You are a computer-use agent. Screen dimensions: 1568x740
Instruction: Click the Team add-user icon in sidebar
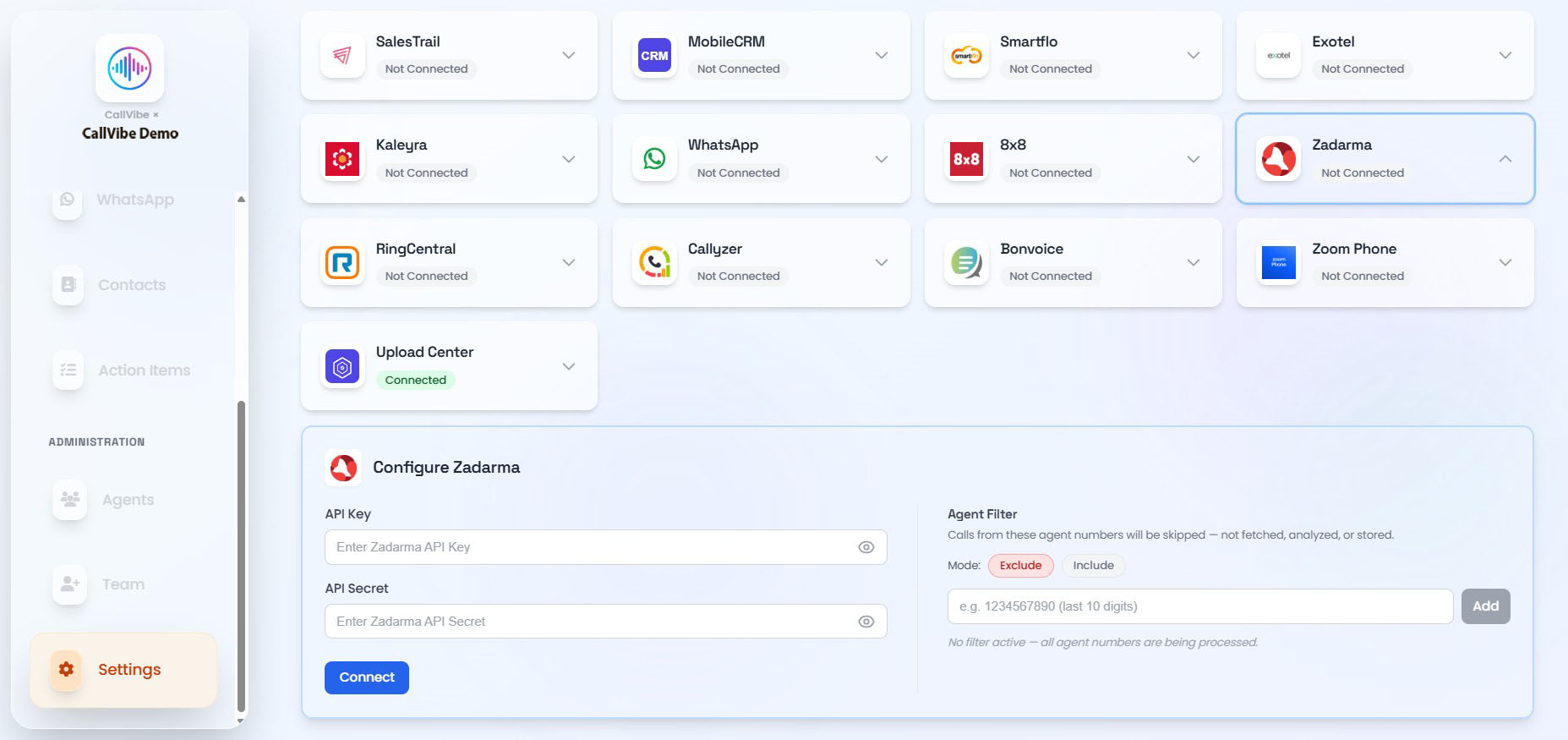70,584
